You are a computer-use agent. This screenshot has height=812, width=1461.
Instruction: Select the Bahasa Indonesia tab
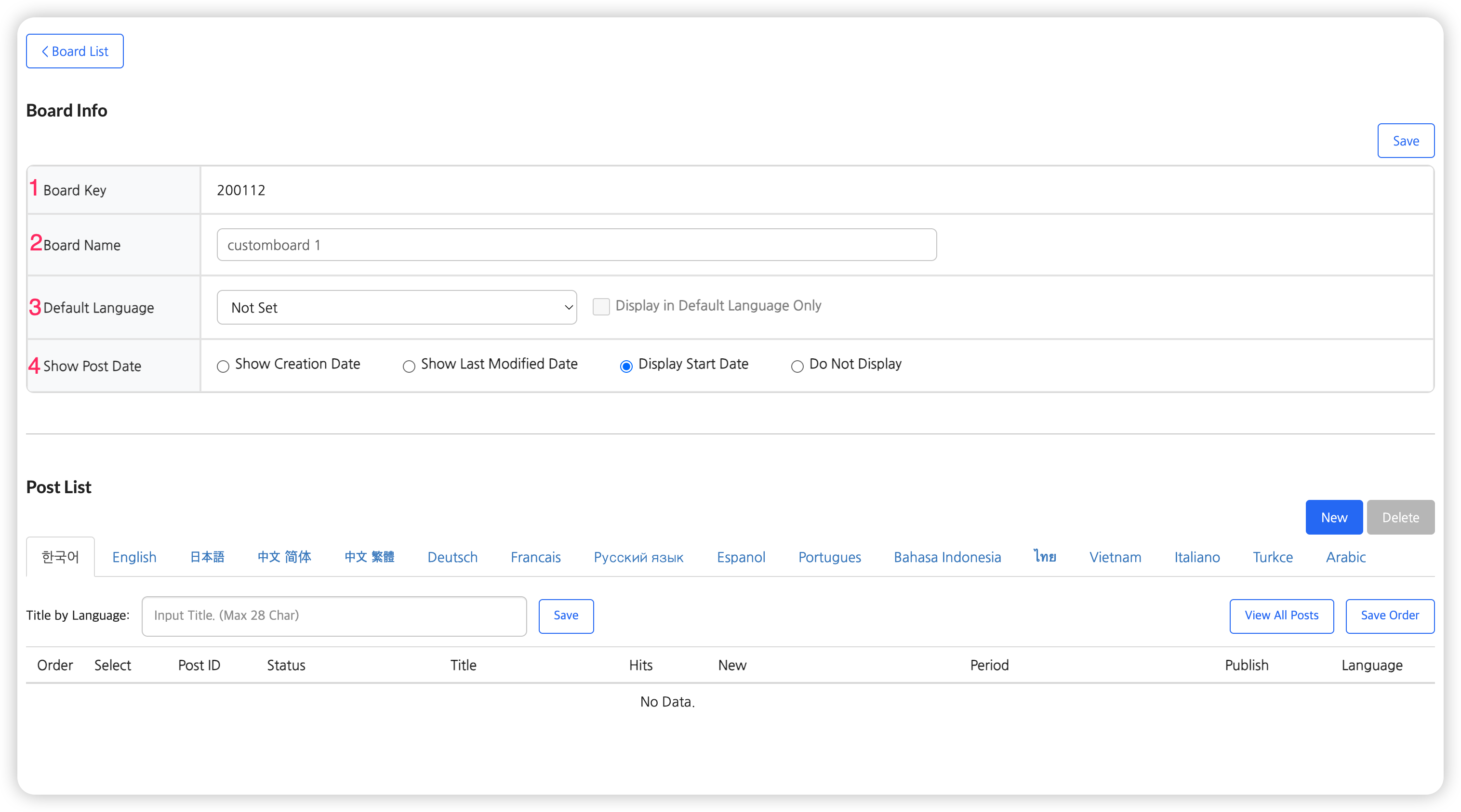click(x=947, y=557)
